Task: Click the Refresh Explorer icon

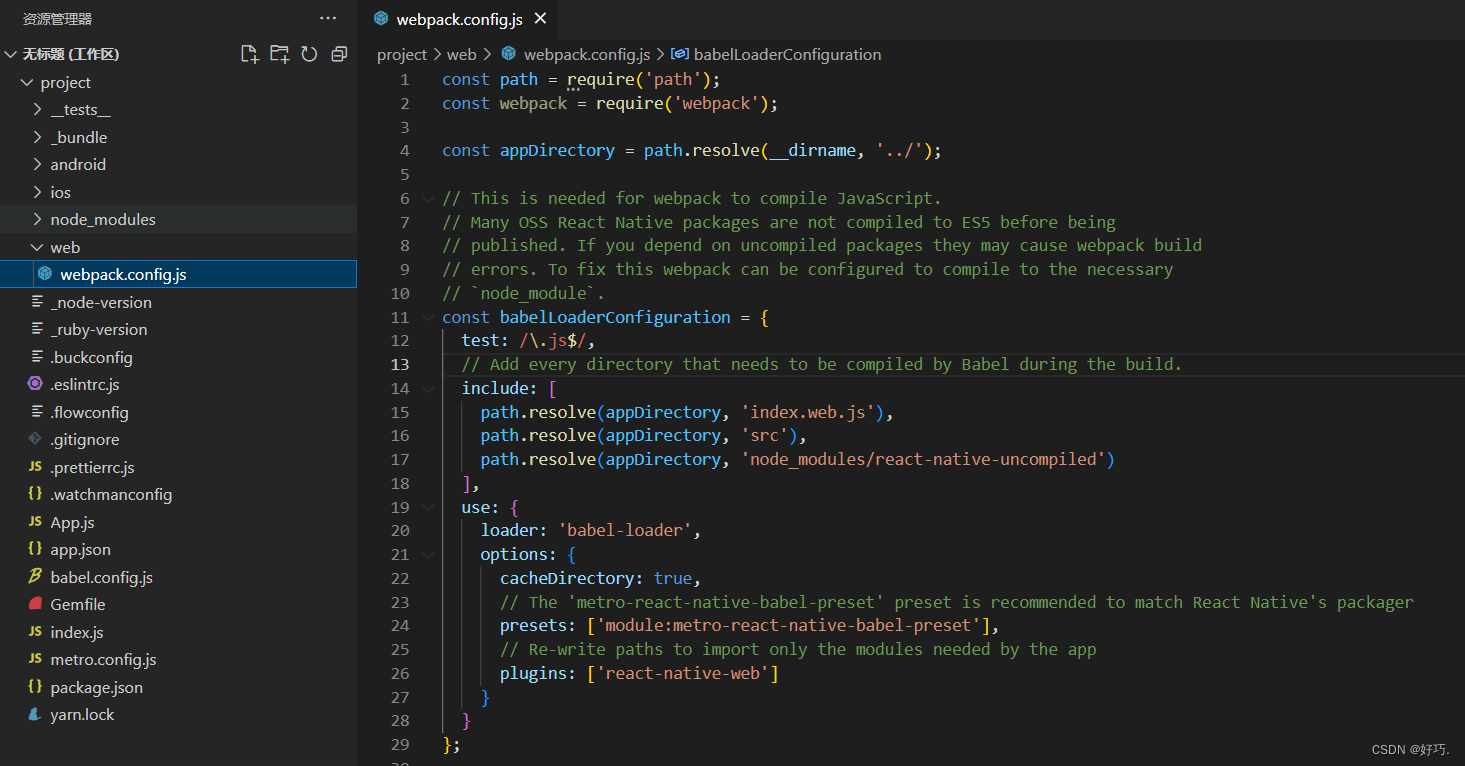Action: pos(310,54)
